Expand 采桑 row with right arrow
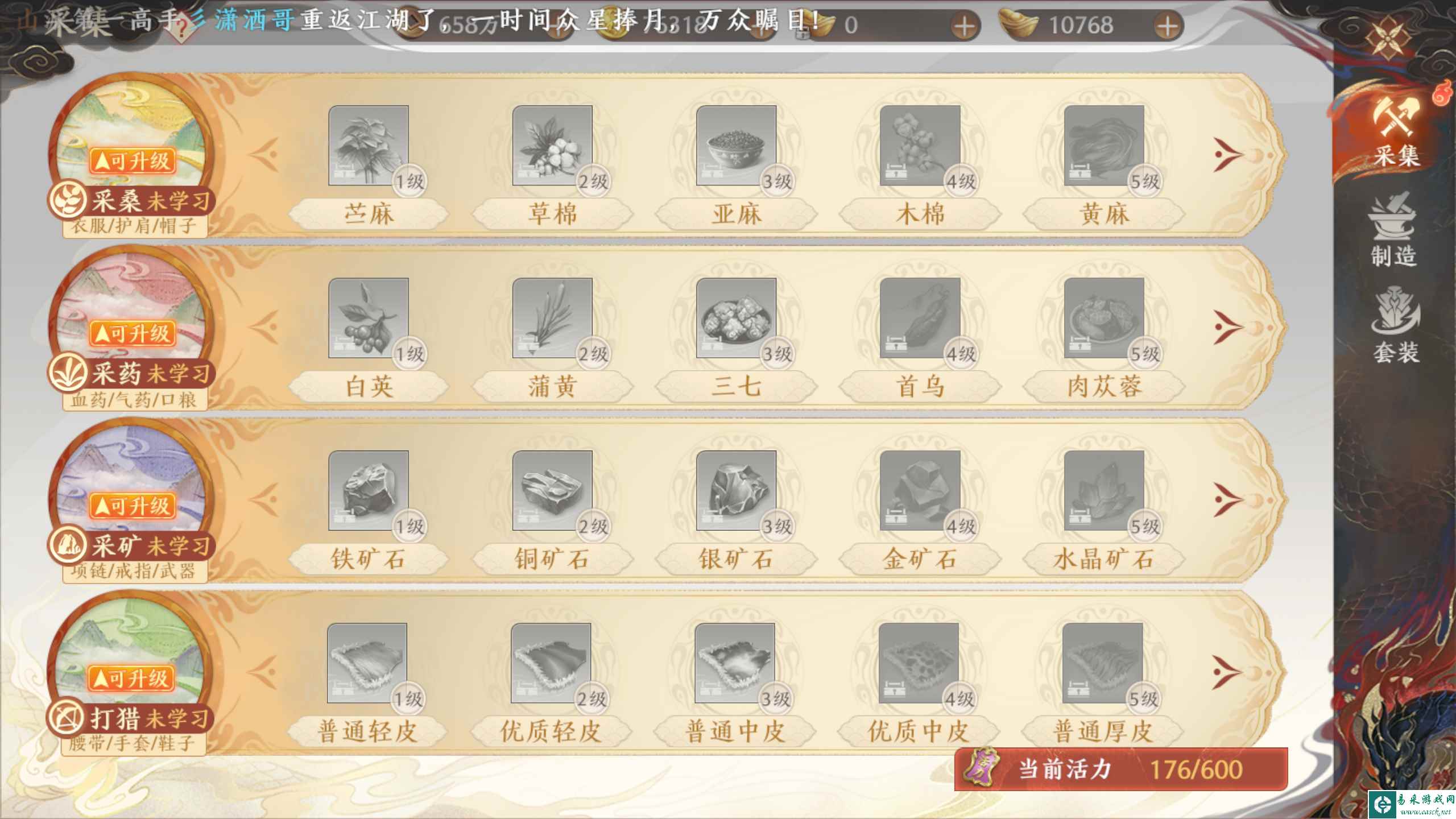 click(1227, 154)
